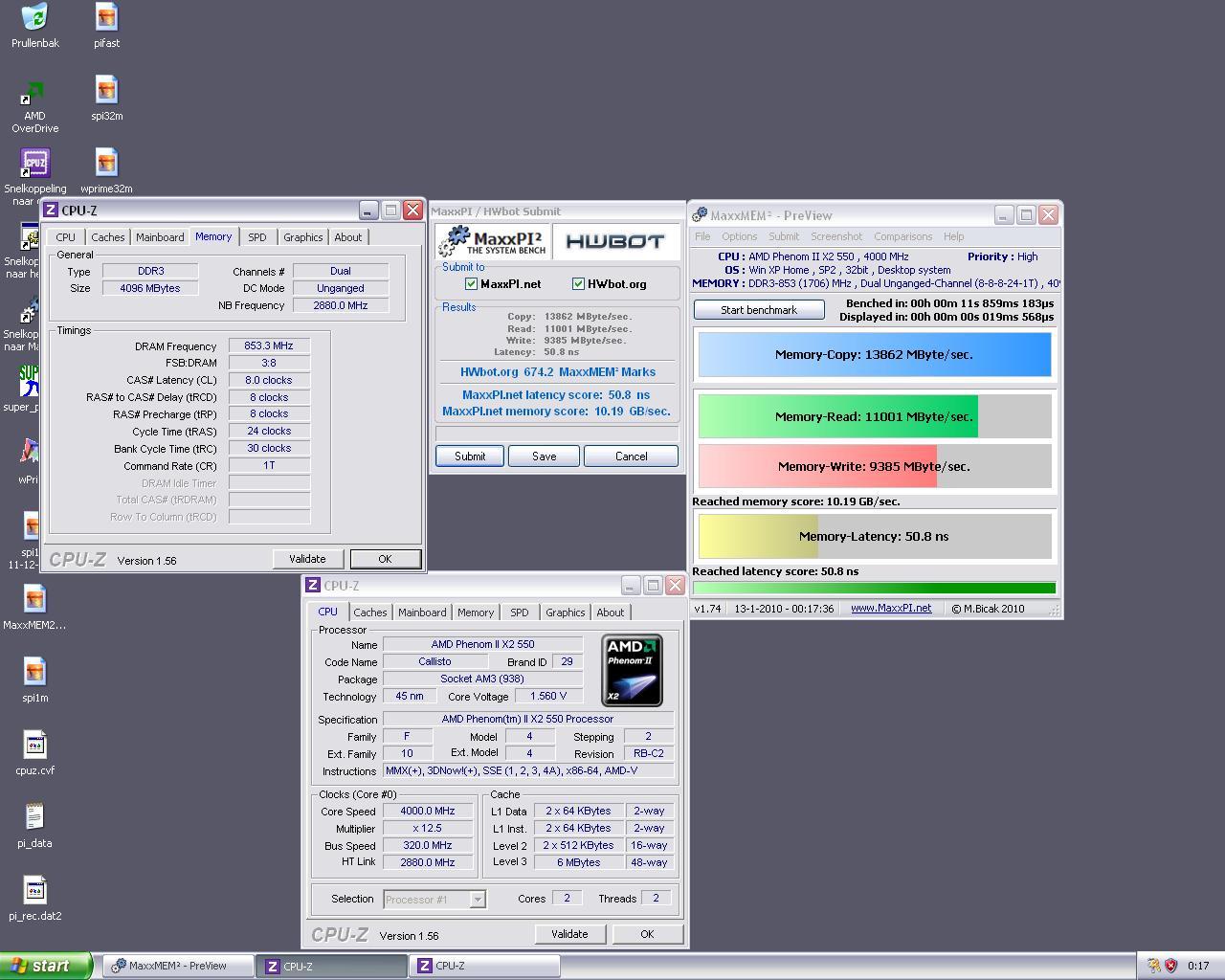
Task: Click the green benchmark progress bar
Action: tap(875, 588)
